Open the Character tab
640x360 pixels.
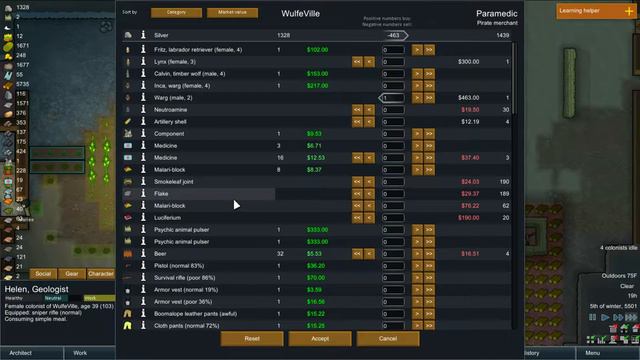click(x=101, y=274)
